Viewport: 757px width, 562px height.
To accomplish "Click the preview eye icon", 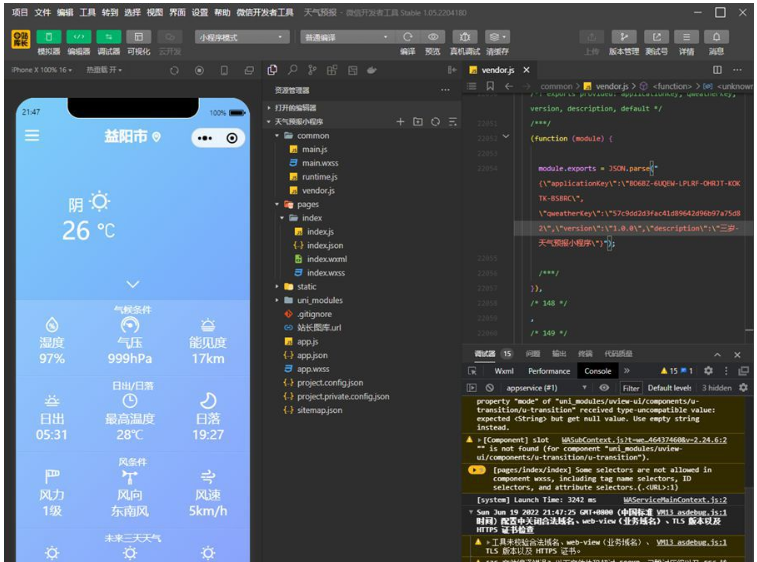I will point(433,37).
